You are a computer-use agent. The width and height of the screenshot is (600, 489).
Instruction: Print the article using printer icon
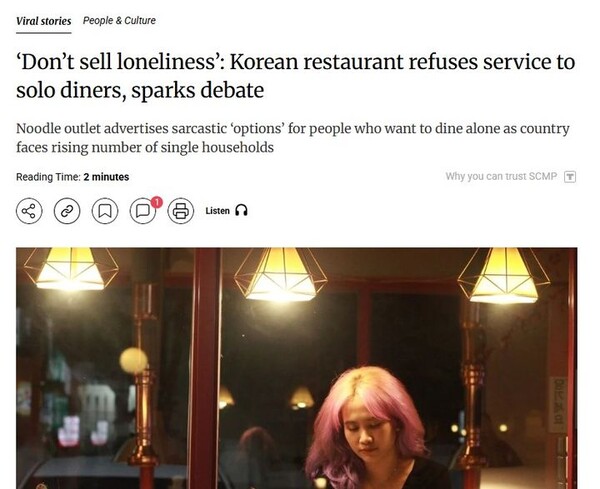pyautogui.click(x=181, y=211)
